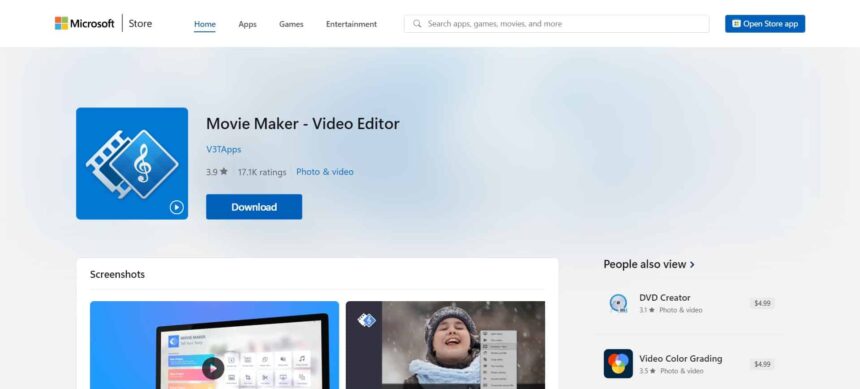Open the V3TApps publisher link
860x389 pixels.
click(223, 149)
